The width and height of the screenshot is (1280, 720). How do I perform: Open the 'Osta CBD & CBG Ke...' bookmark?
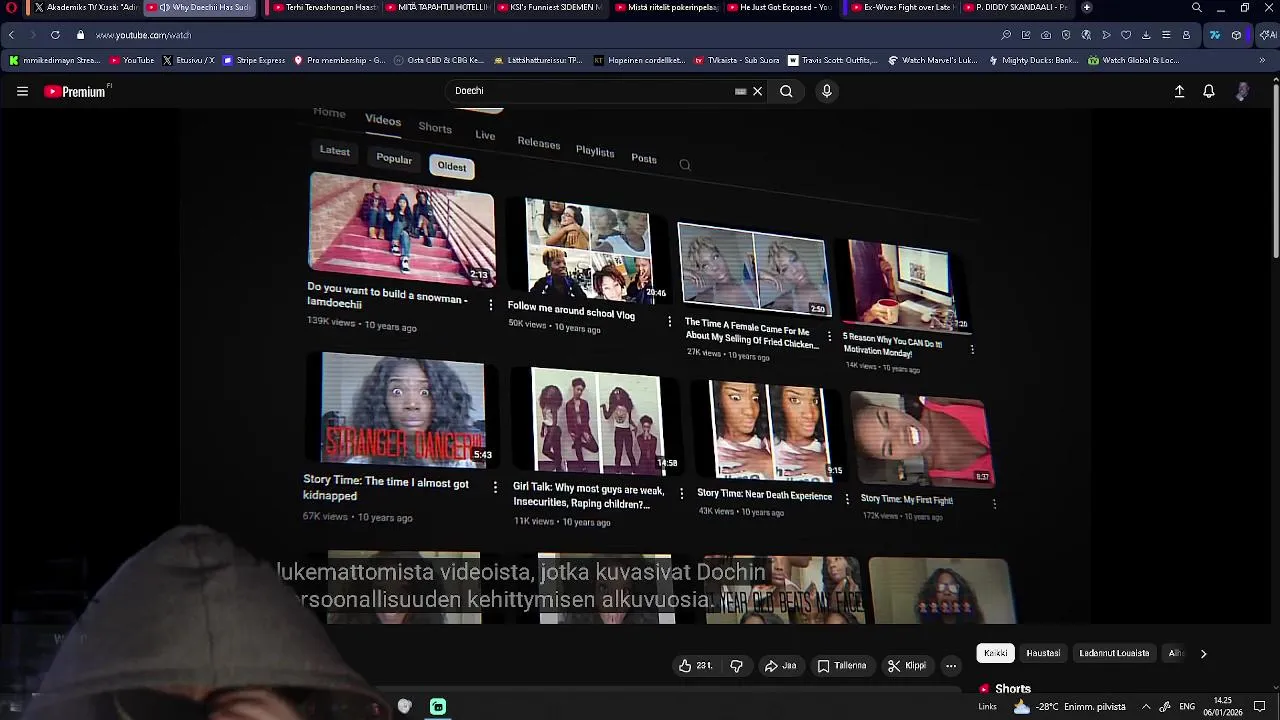click(x=438, y=60)
